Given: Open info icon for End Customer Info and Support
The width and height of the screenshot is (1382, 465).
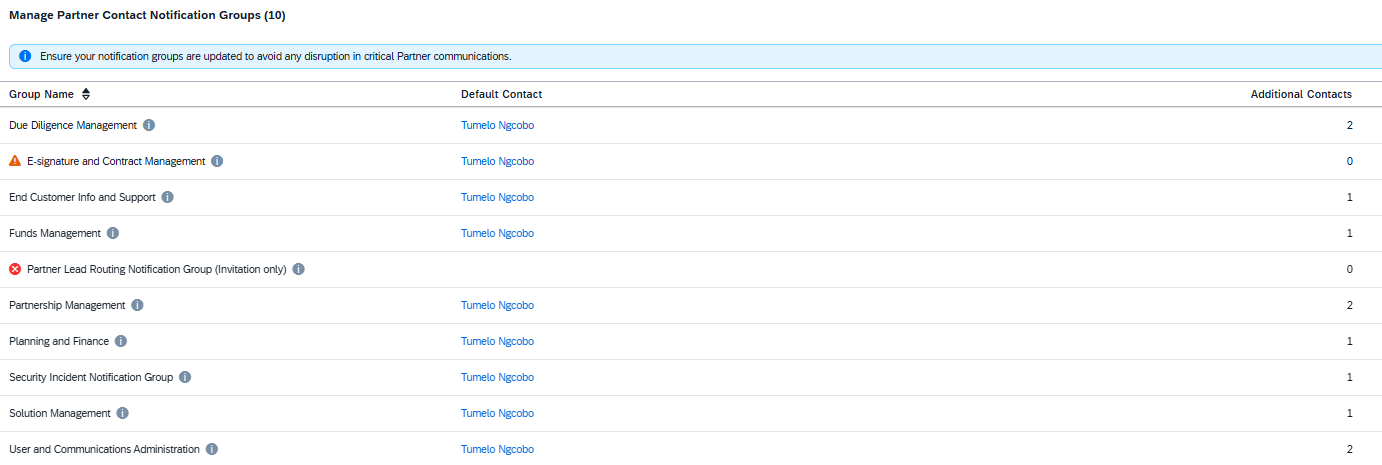Looking at the screenshot, I should pyautogui.click(x=168, y=197).
